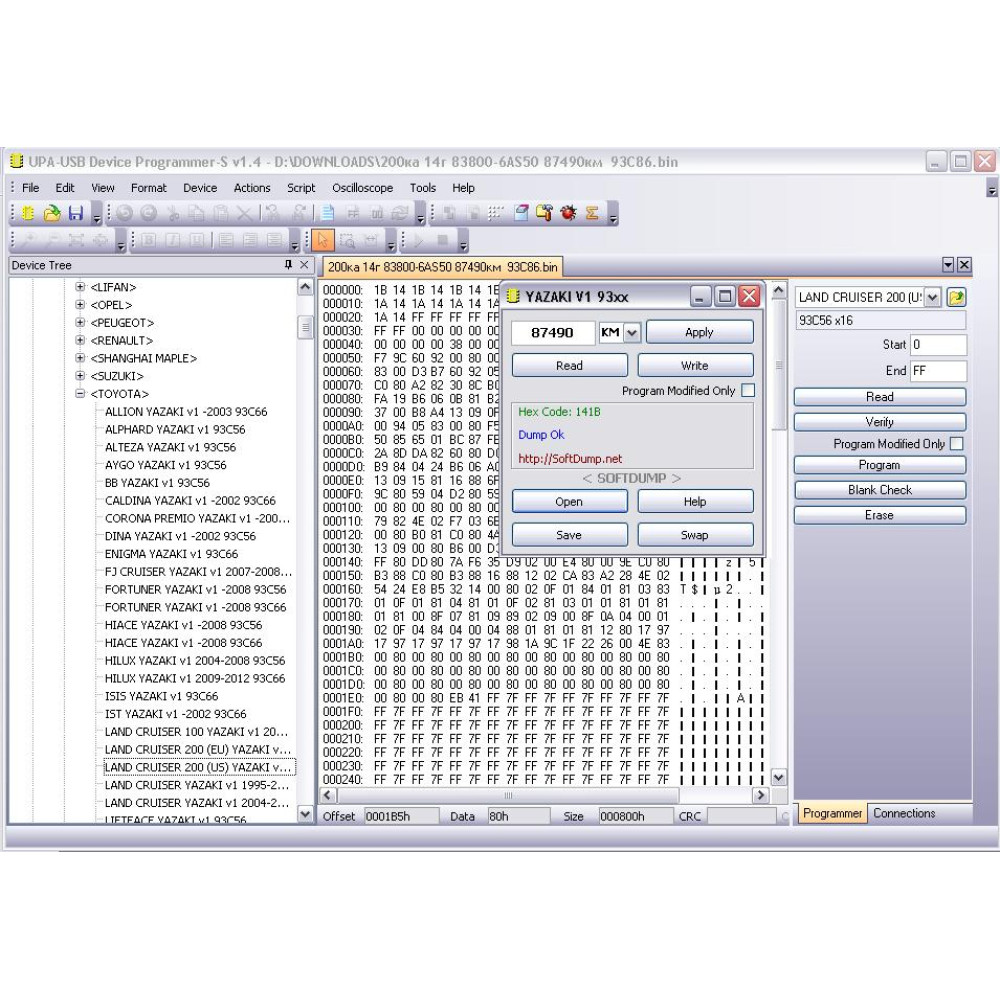
Task: Expand the <SHANGHAI MAPLE> tree node
Action: tap(80, 358)
